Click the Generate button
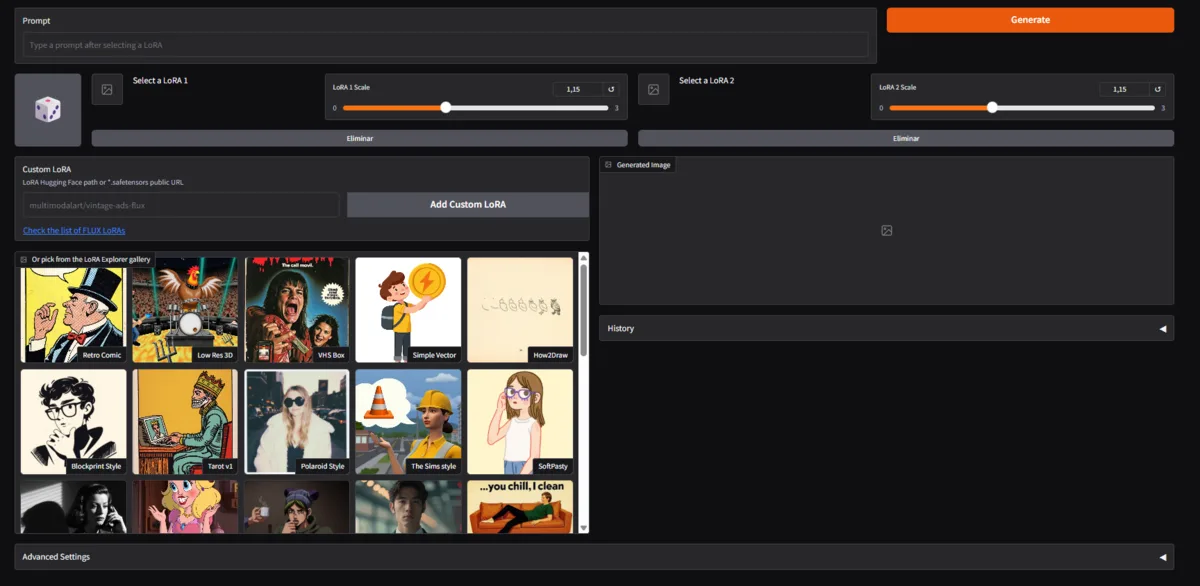The image size is (1200, 586). [x=1030, y=20]
